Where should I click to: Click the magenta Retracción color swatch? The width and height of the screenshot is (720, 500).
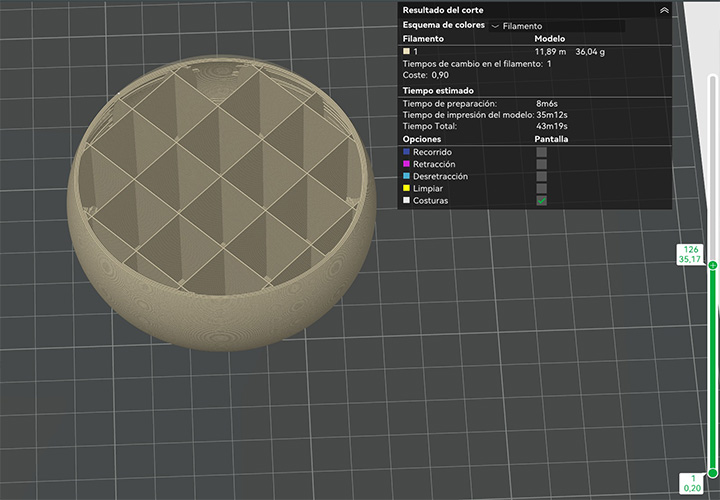406,164
